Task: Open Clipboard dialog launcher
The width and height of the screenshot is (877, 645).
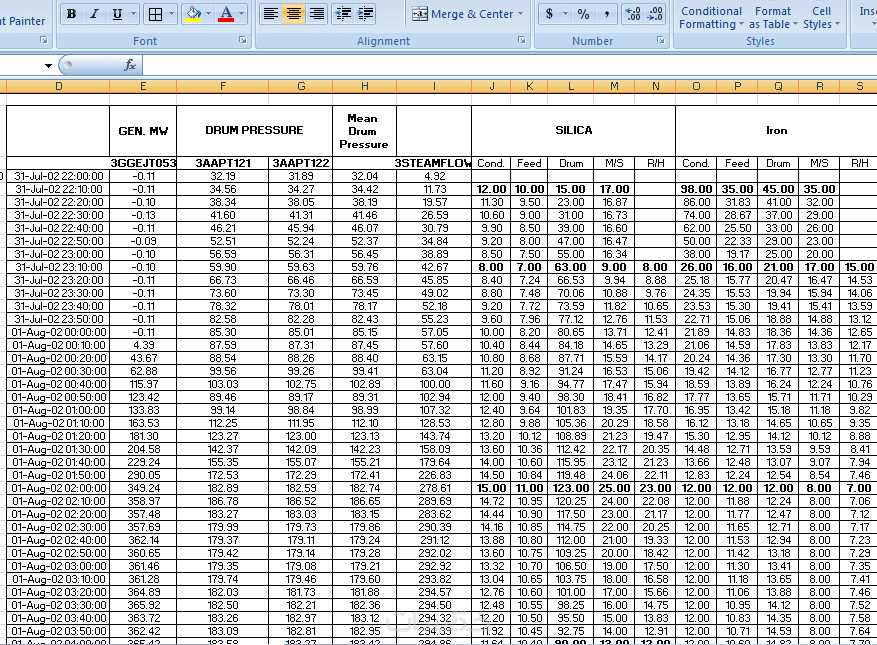Action: [x=44, y=40]
